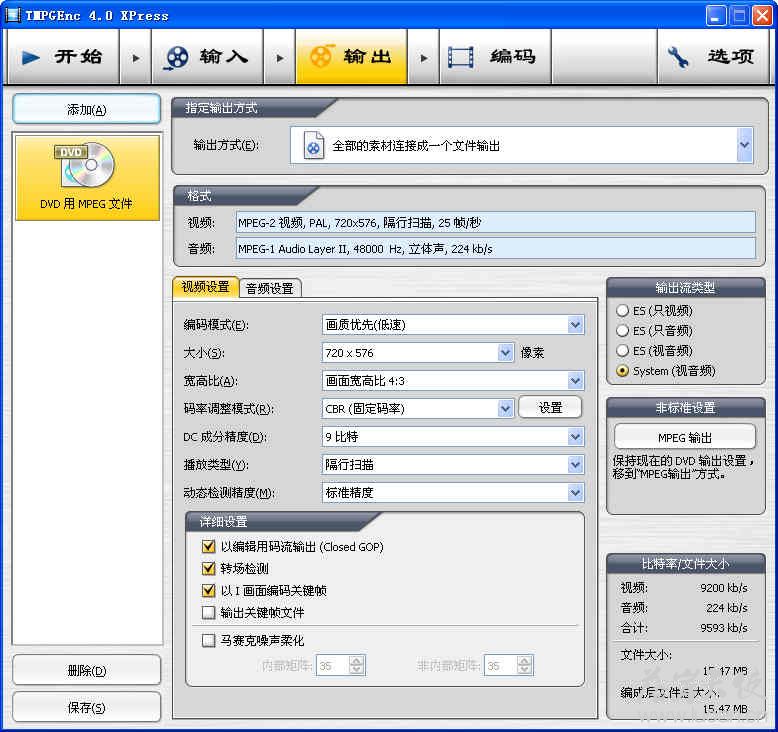
Task: Click the 音频 format field MPEG-1 Audio Layer II
Action: tap(495, 248)
